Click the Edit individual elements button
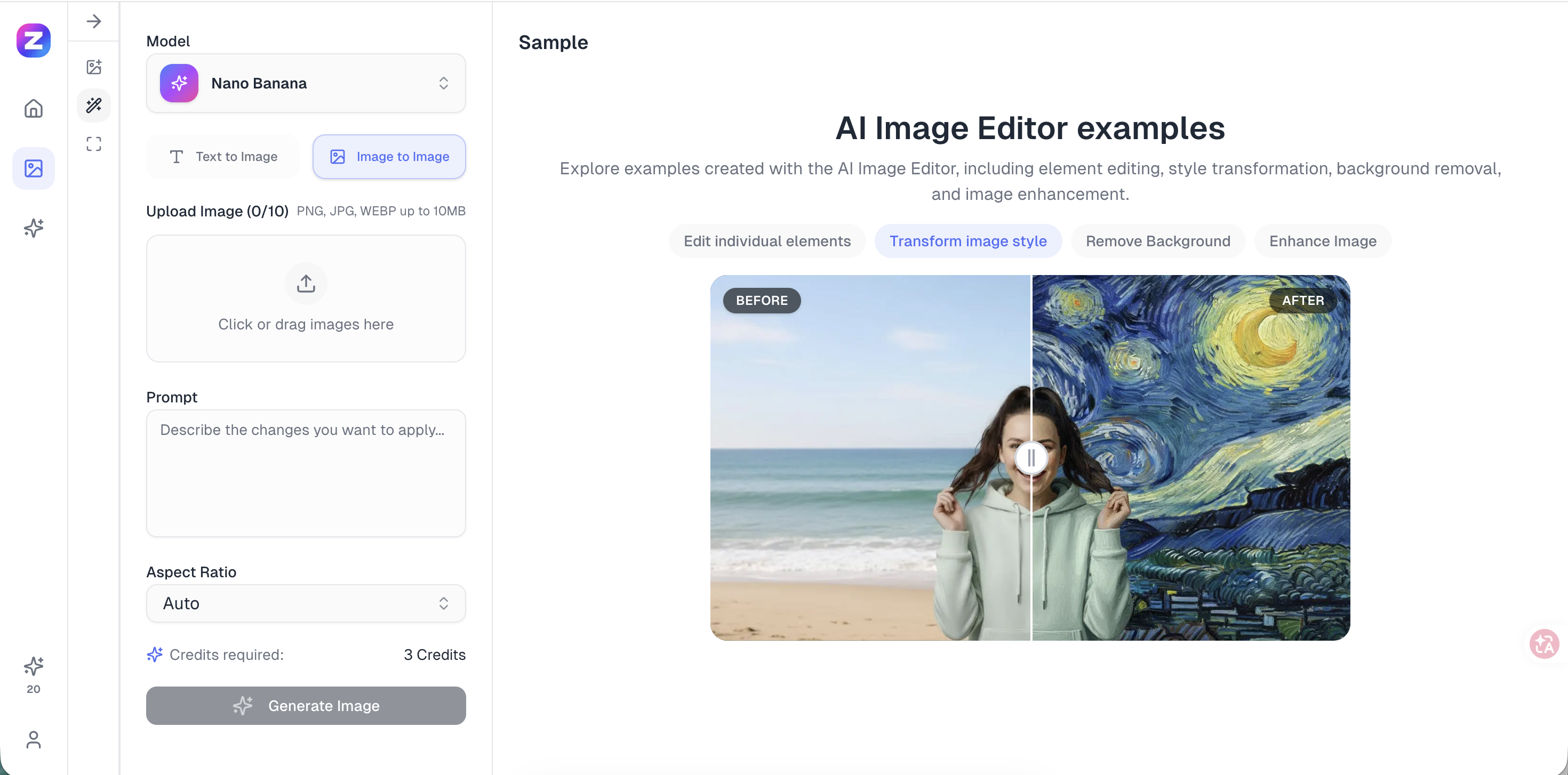1568x775 pixels. click(766, 241)
